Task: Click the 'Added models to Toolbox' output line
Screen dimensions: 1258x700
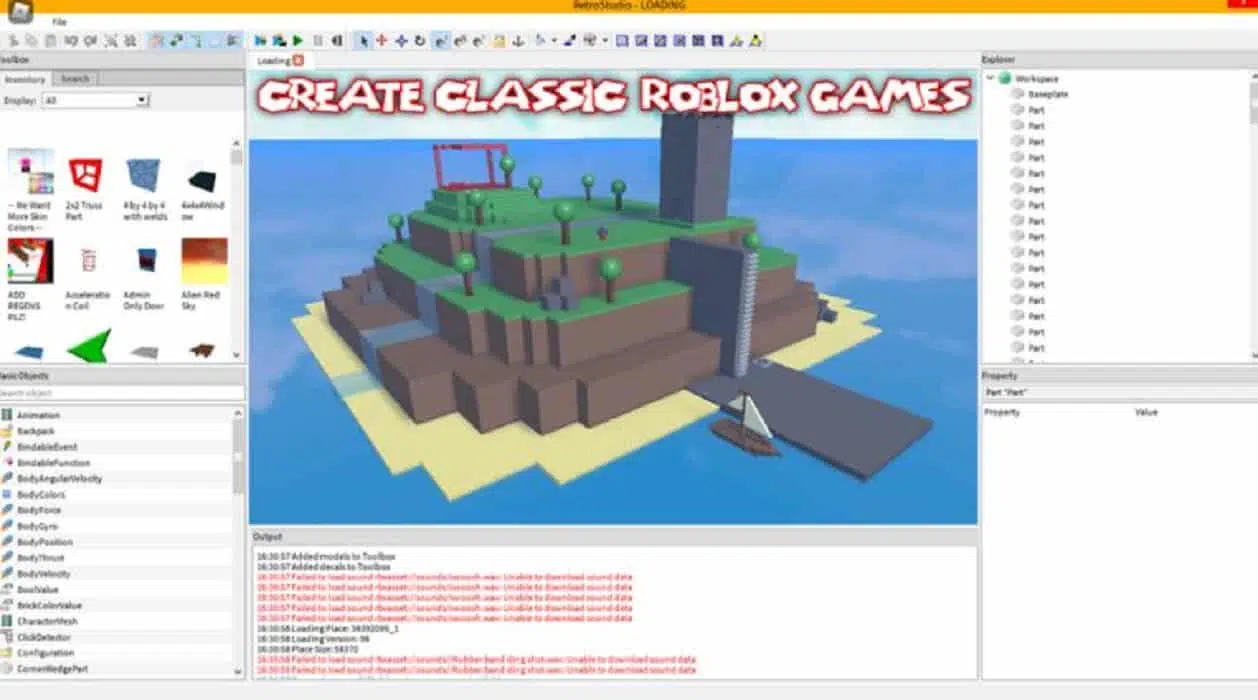Action: 325,555
